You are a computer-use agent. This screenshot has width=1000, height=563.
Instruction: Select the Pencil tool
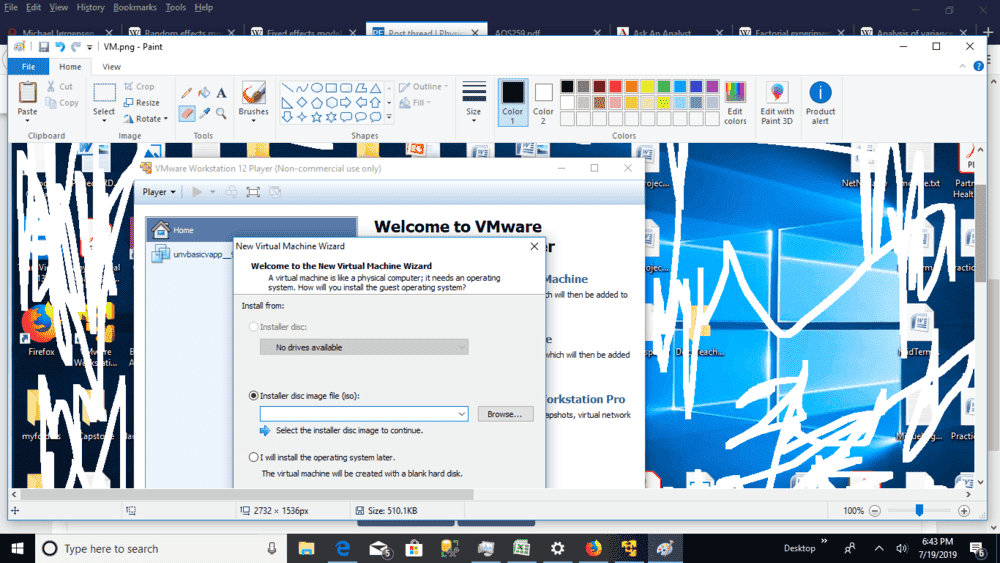tap(187, 93)
